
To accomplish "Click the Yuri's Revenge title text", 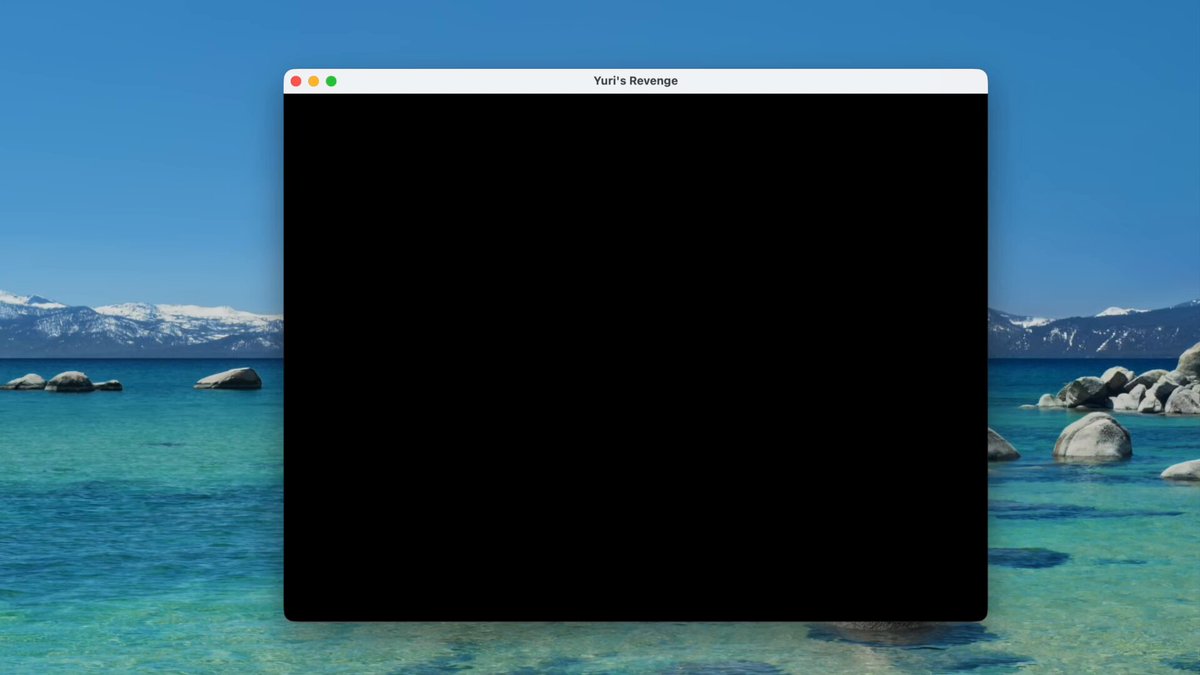I will point(636,81).
